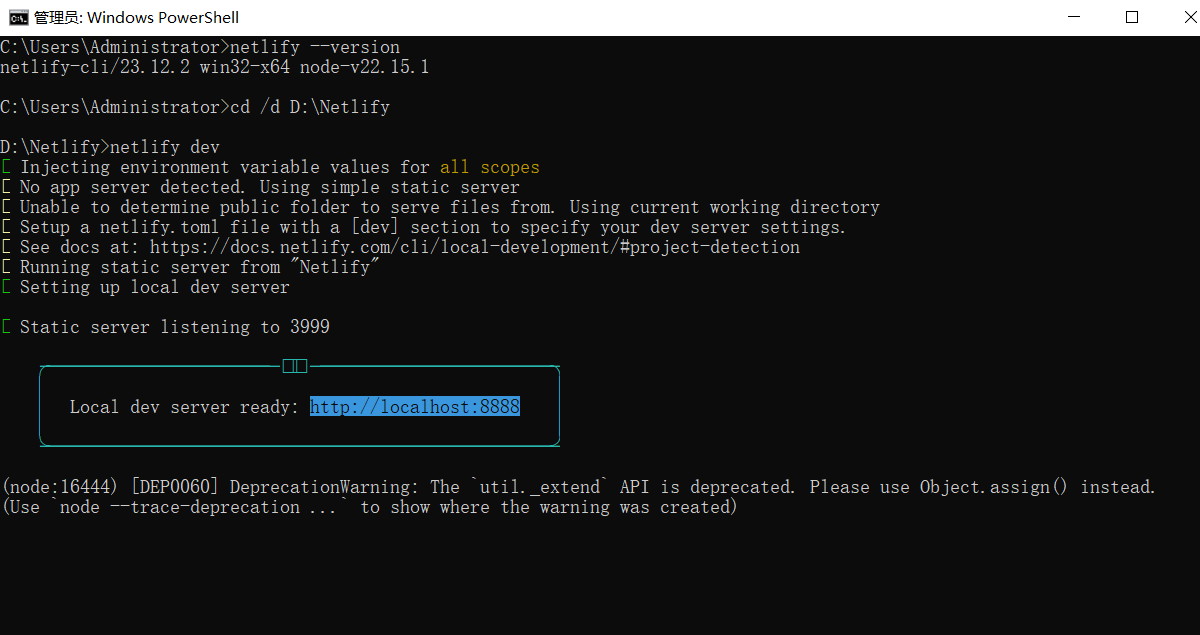Click the 'Static server listening to 3999' line
The image size is (1200, 635).
166,327
